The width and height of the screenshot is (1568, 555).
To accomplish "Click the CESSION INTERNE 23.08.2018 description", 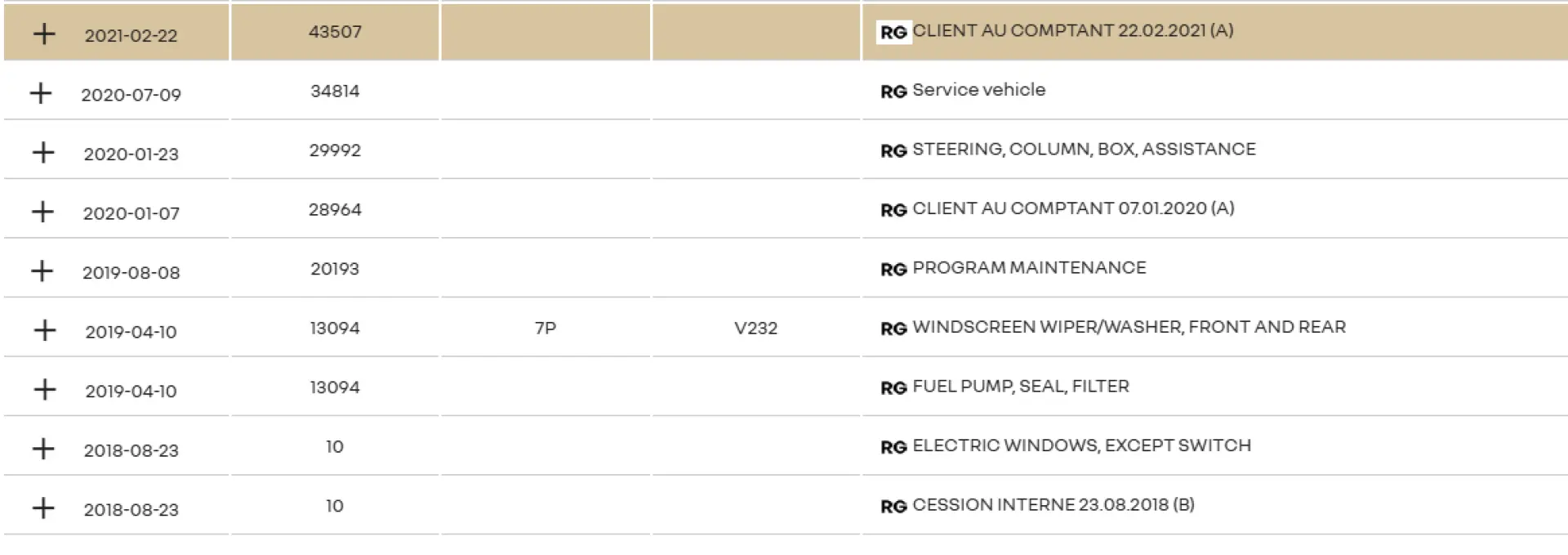I will click(x=1053, y=504).
